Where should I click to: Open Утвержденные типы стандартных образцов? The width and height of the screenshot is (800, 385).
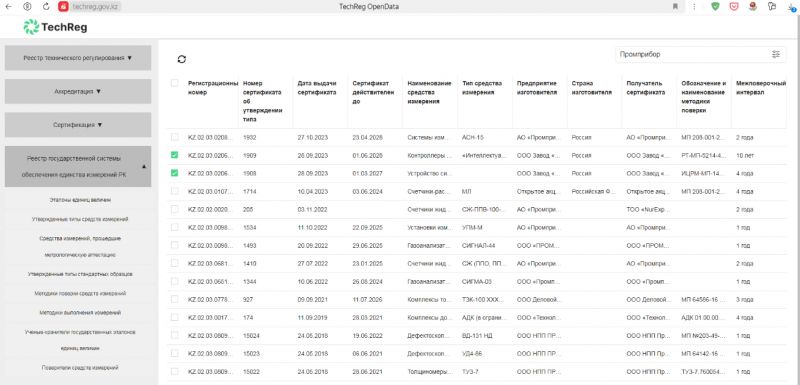tap(80, 274)
